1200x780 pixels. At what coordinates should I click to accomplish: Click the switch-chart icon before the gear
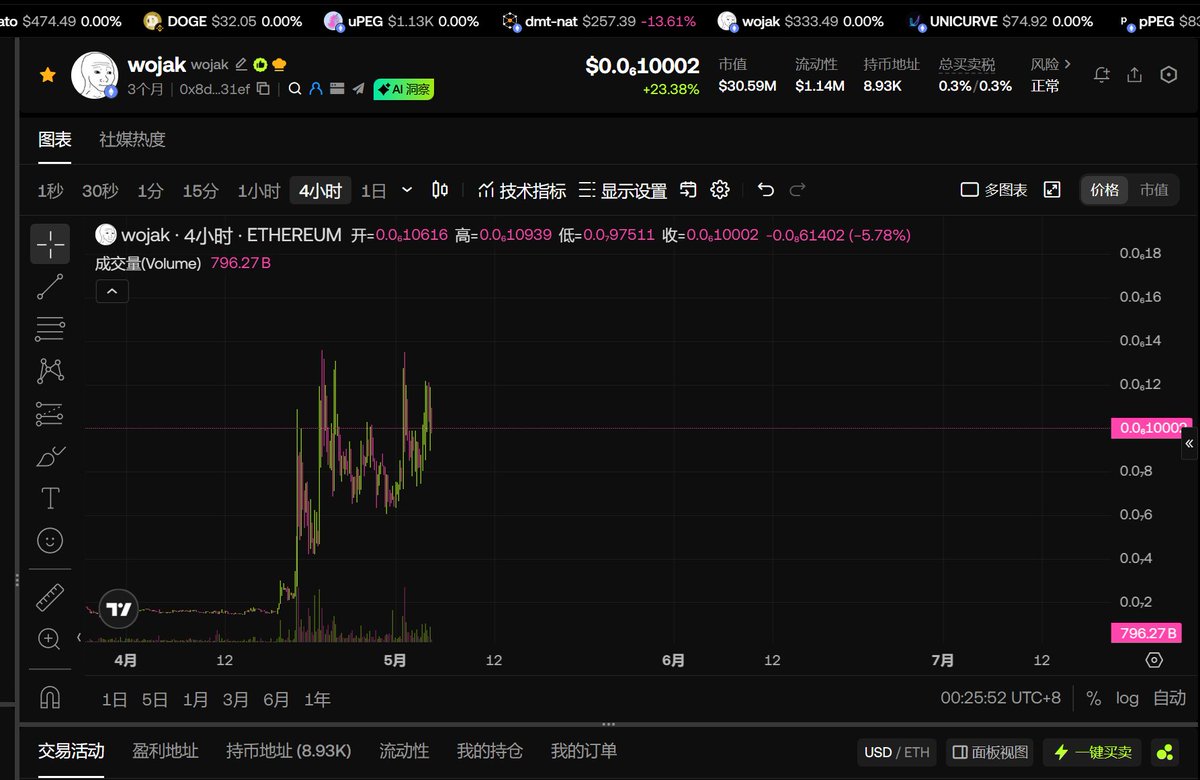[688, 190]
